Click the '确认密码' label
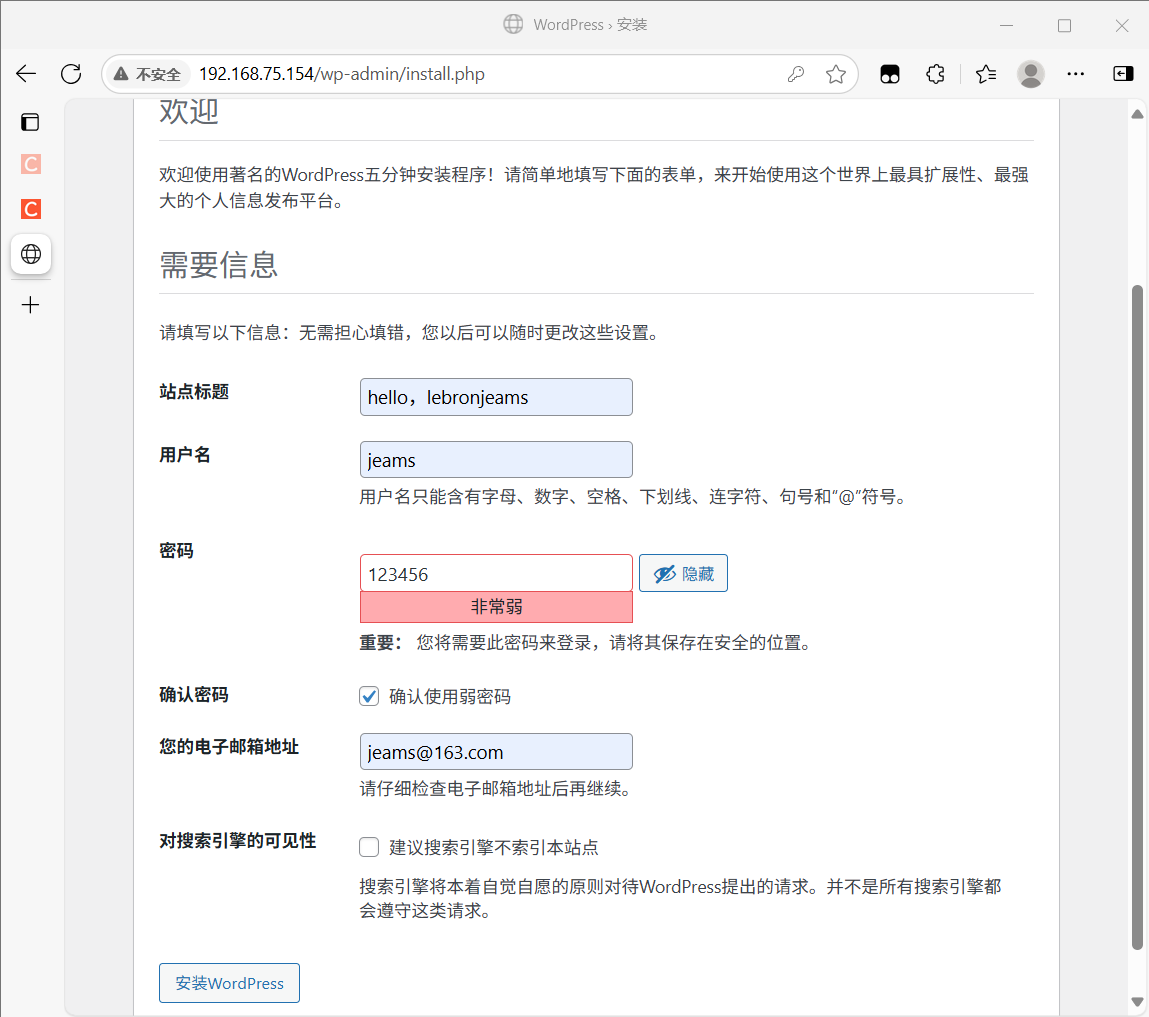 194,695
